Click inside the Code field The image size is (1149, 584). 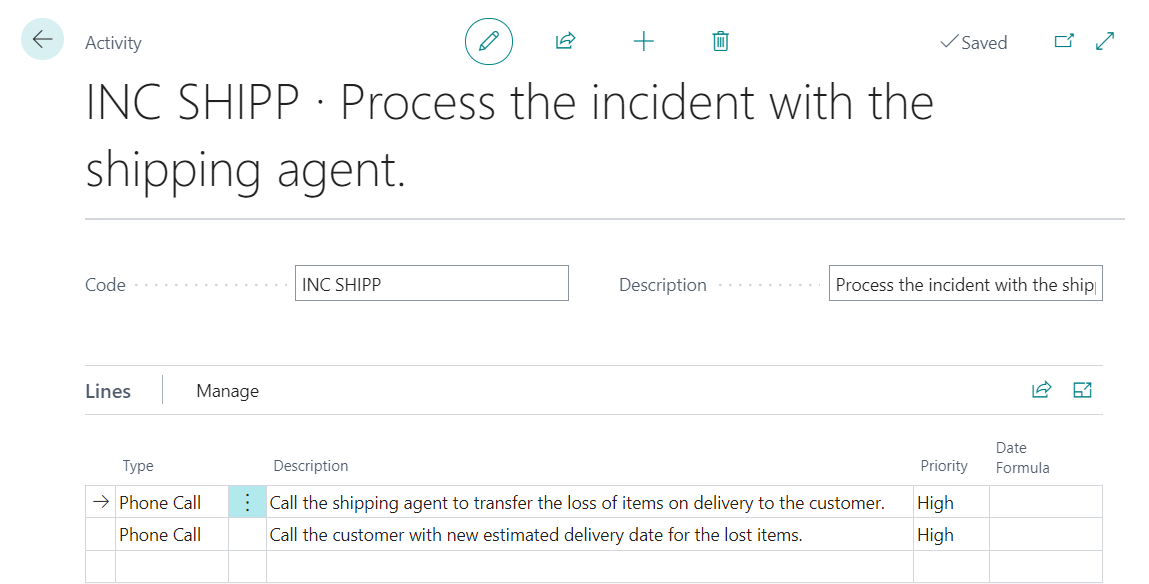coord(432,283)
